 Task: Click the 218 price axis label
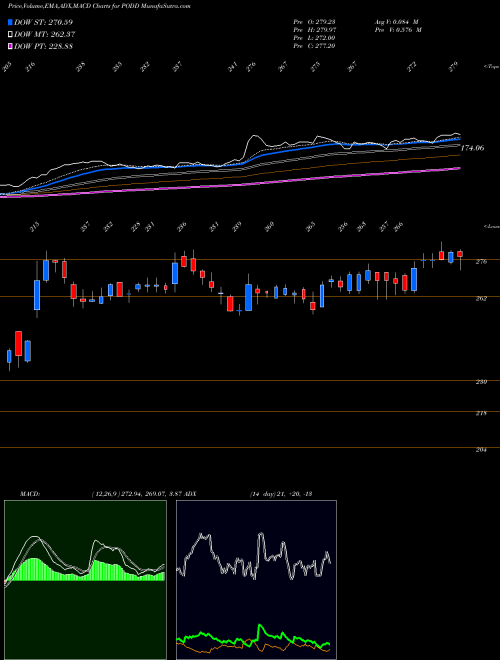coord(481,413)
